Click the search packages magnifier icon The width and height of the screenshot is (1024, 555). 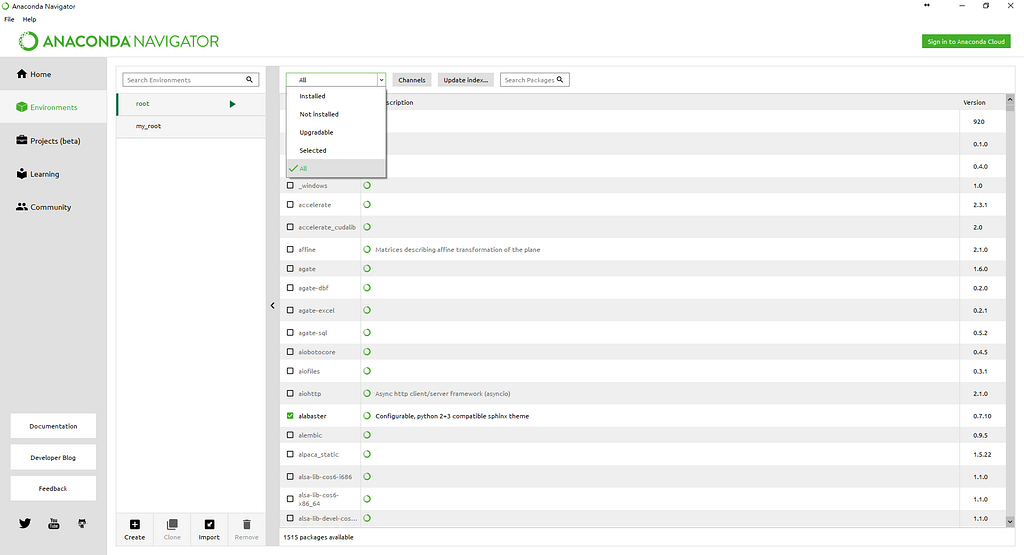coord(560,80)
